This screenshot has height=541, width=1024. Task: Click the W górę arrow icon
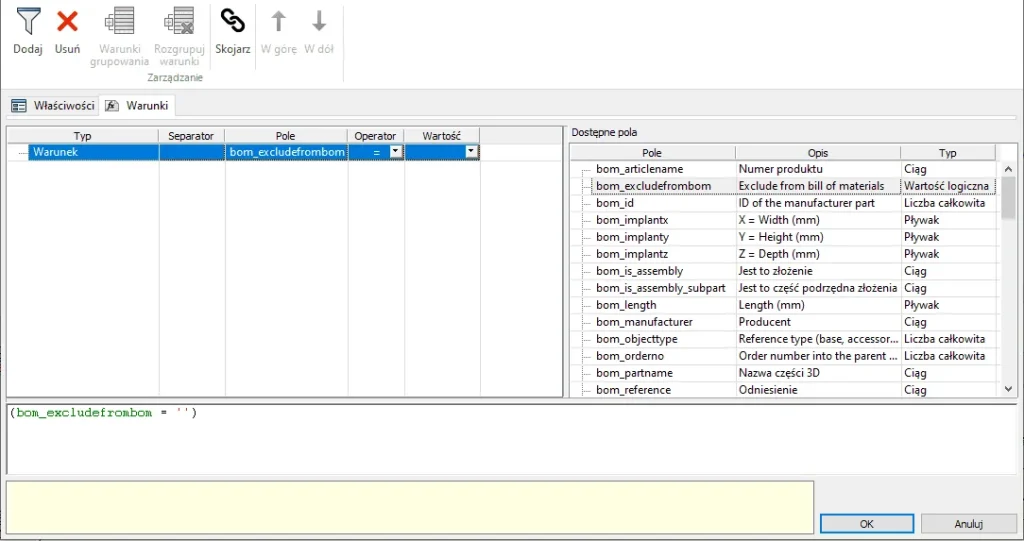click(x=278, y=21)
